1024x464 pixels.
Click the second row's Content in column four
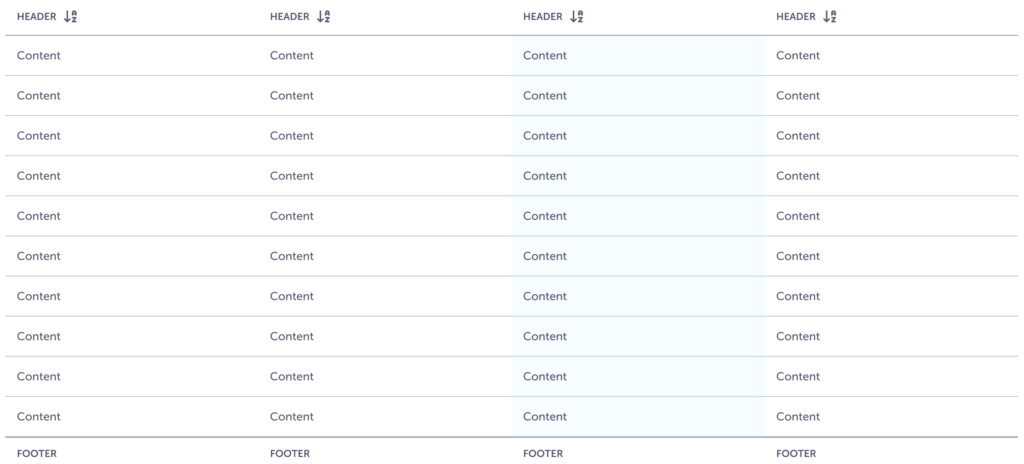tap(797, 96)
